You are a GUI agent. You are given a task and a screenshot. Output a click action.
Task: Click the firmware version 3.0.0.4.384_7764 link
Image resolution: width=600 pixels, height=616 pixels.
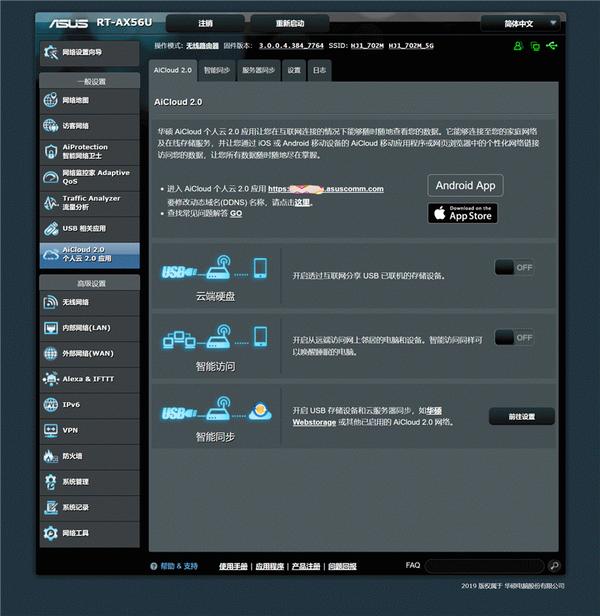pyautogui.click(x=291, y=46)
